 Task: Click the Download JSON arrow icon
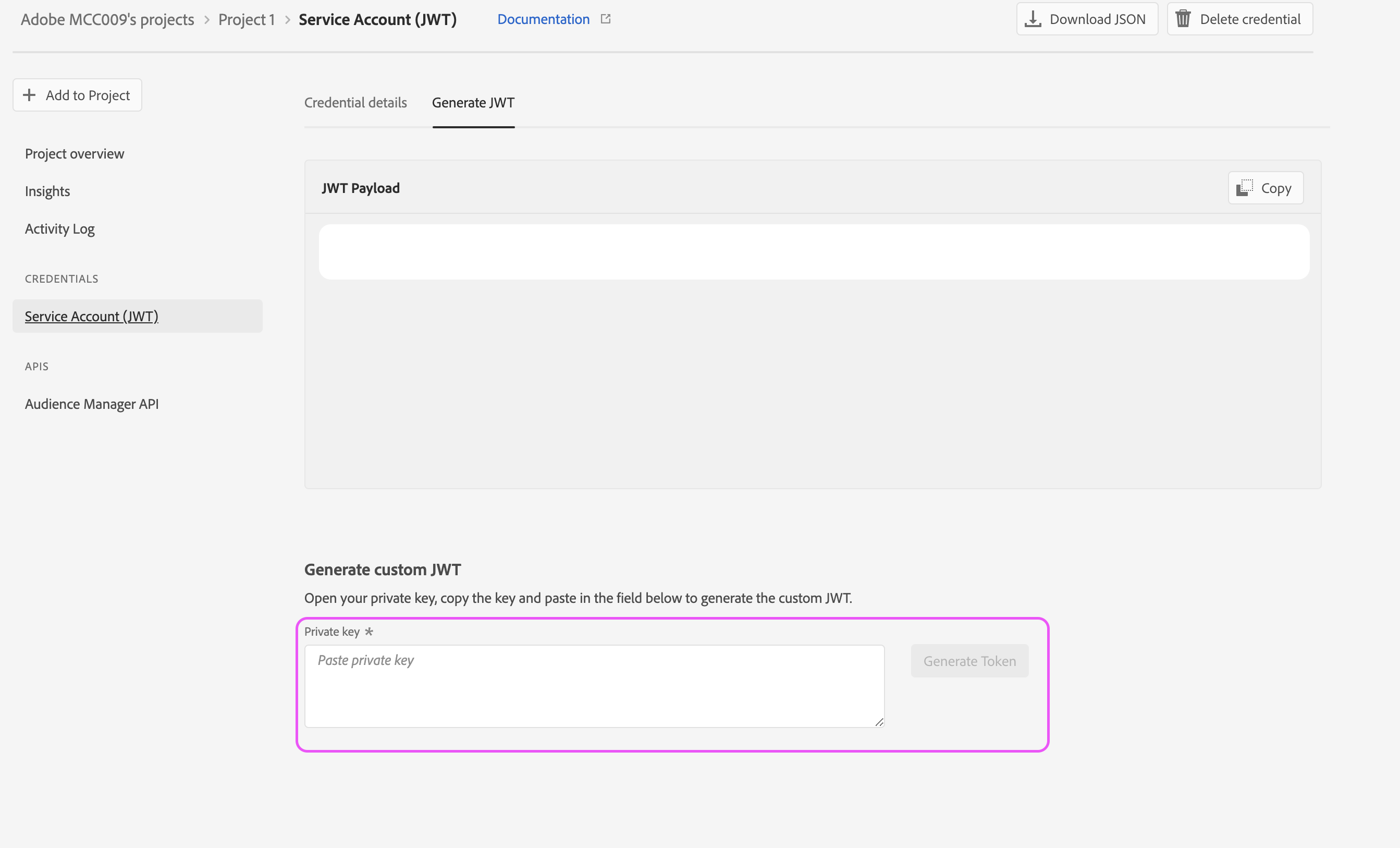(1033, 19)
